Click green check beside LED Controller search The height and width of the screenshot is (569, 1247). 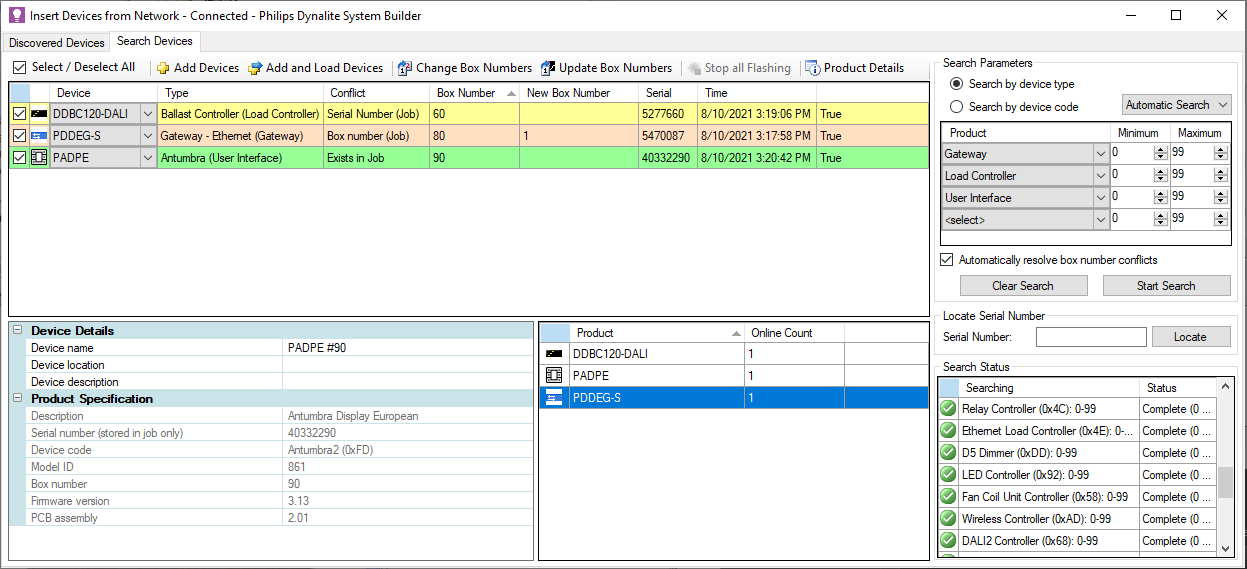(948, 475)
